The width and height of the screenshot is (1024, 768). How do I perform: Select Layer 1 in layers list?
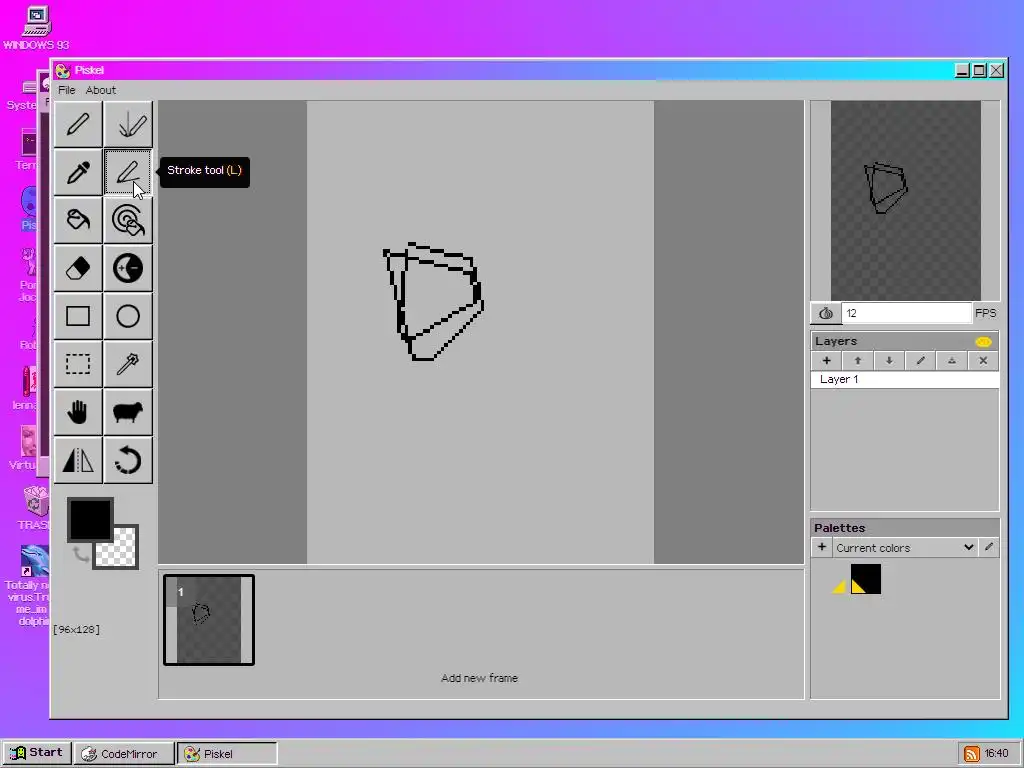point(905,379)
